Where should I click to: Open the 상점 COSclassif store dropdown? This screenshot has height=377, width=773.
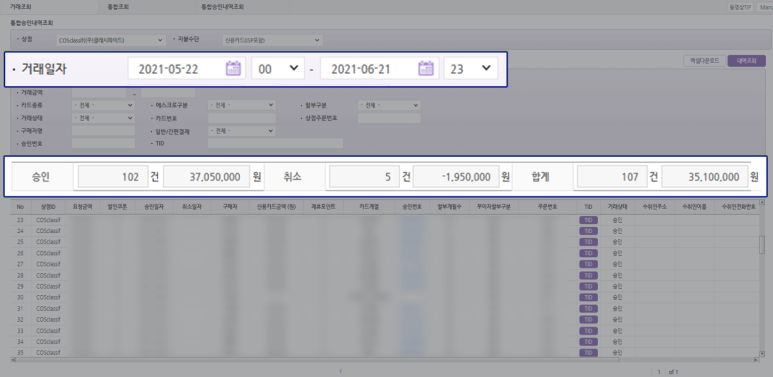pos(111,40)
